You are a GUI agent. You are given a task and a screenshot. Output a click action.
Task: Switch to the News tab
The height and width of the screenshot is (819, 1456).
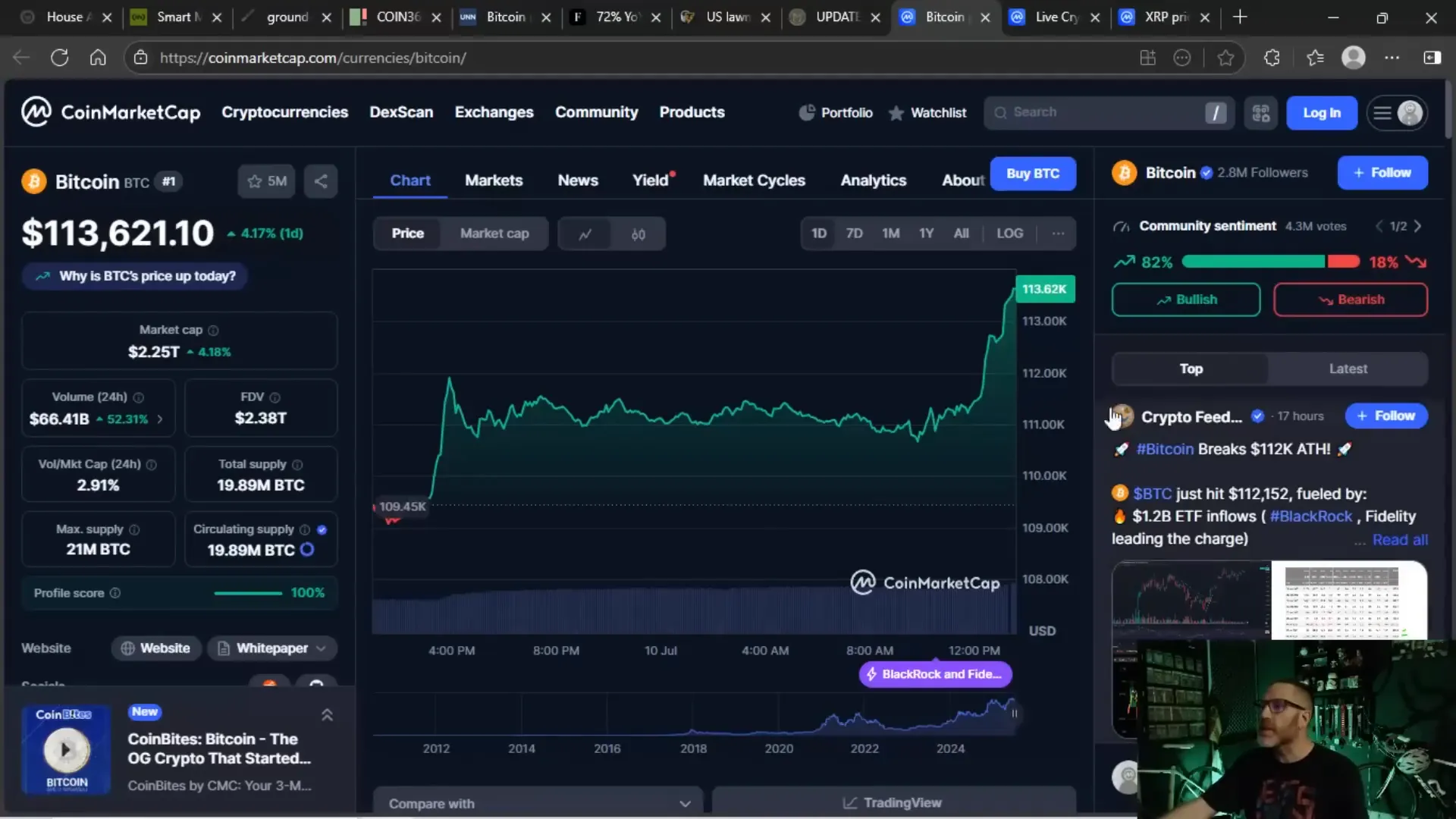[578, 180]
